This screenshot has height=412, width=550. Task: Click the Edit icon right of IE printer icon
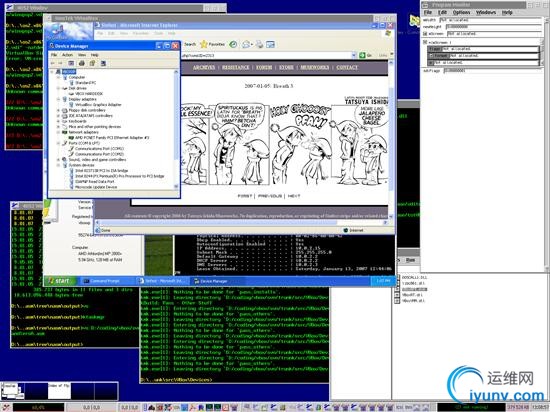(x=270, y=44)
